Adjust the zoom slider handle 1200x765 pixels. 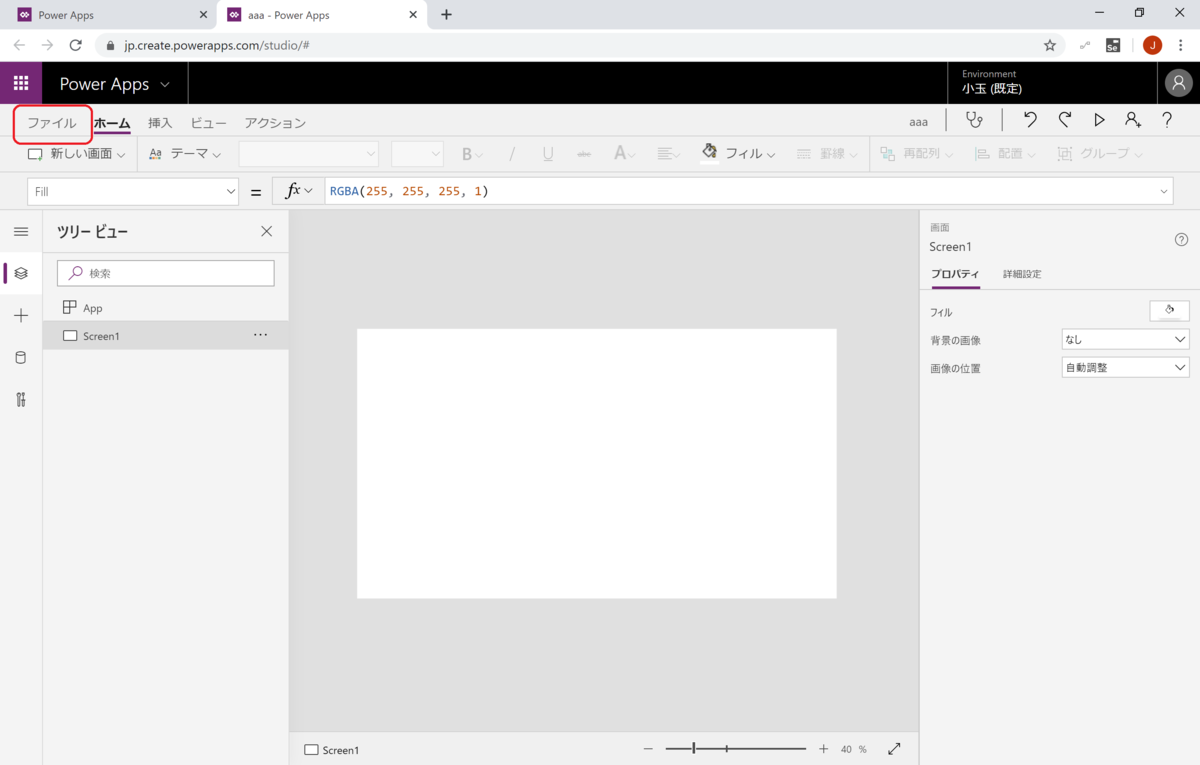pyautogui.click(x=693, y=749)
